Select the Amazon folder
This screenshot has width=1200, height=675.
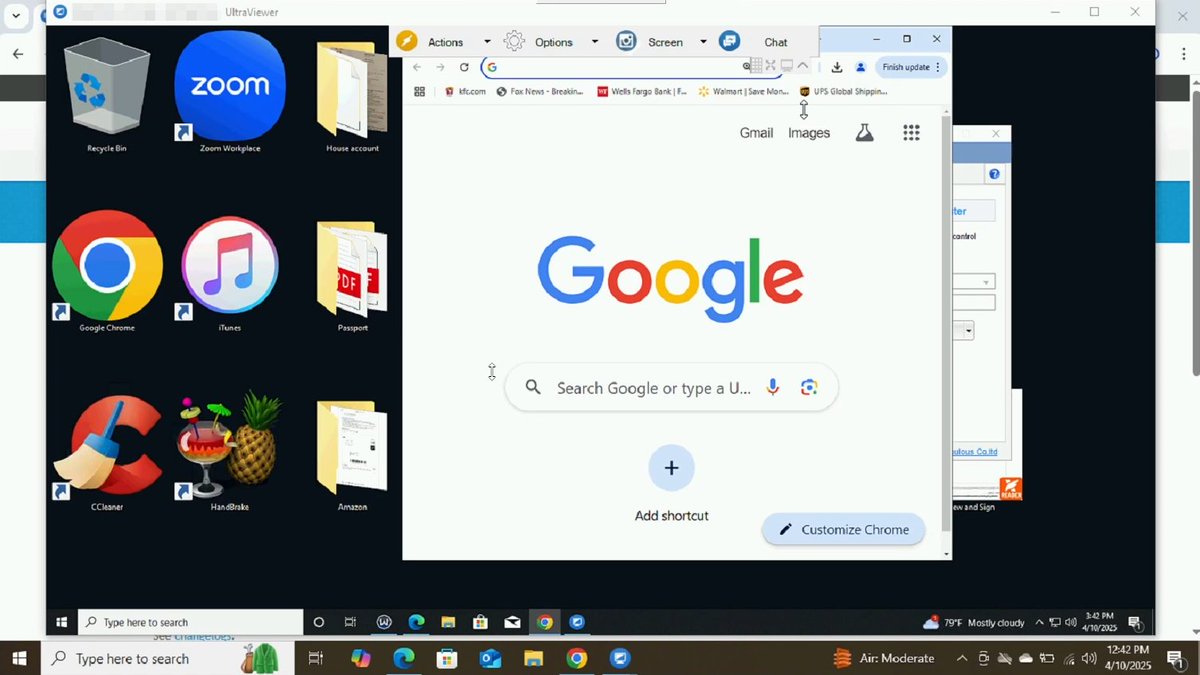click(352, 455)
